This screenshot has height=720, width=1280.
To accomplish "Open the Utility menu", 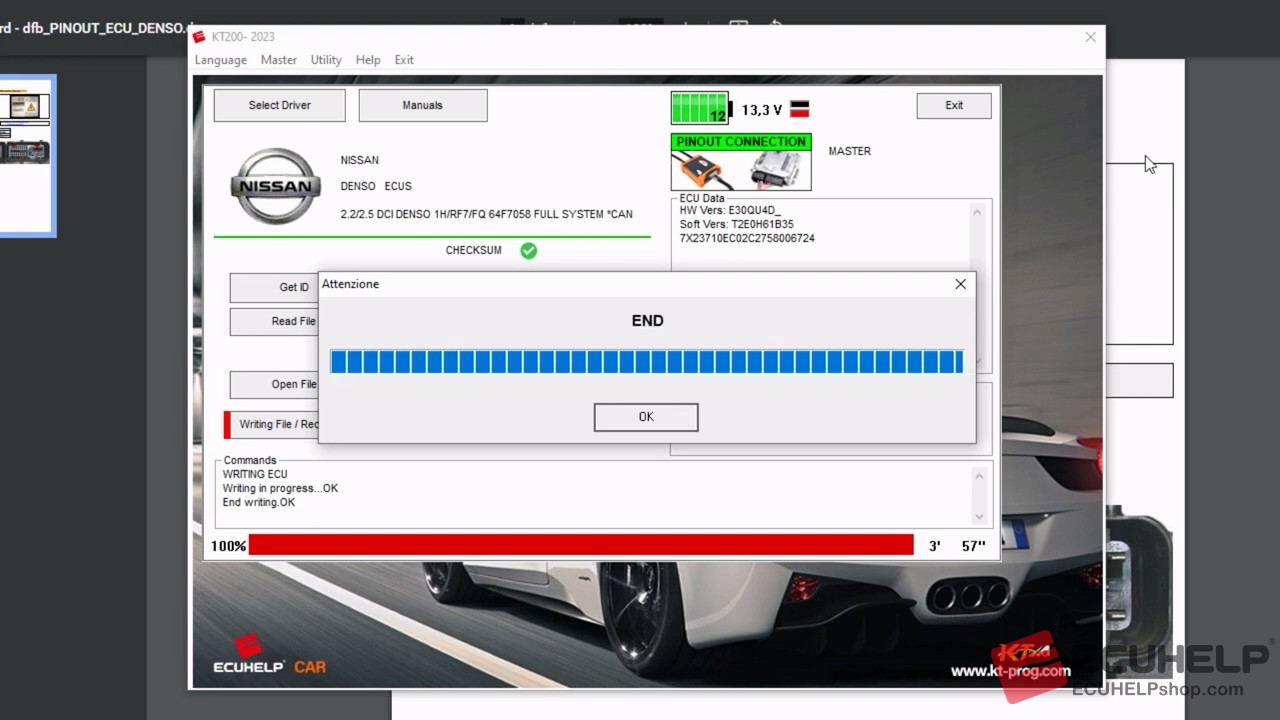I will coord(326,60).
